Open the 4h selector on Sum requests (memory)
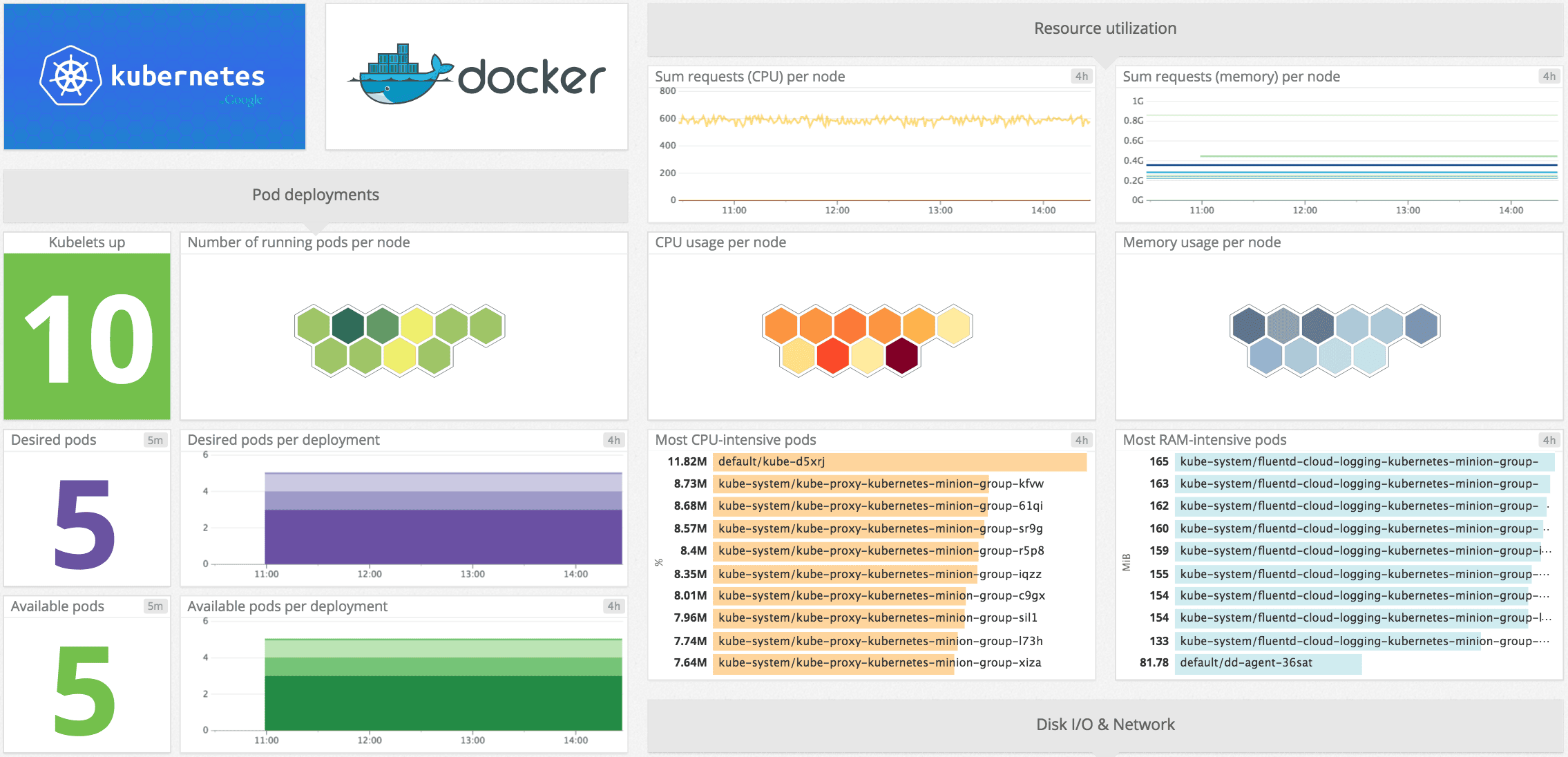 coord(1549,77)
